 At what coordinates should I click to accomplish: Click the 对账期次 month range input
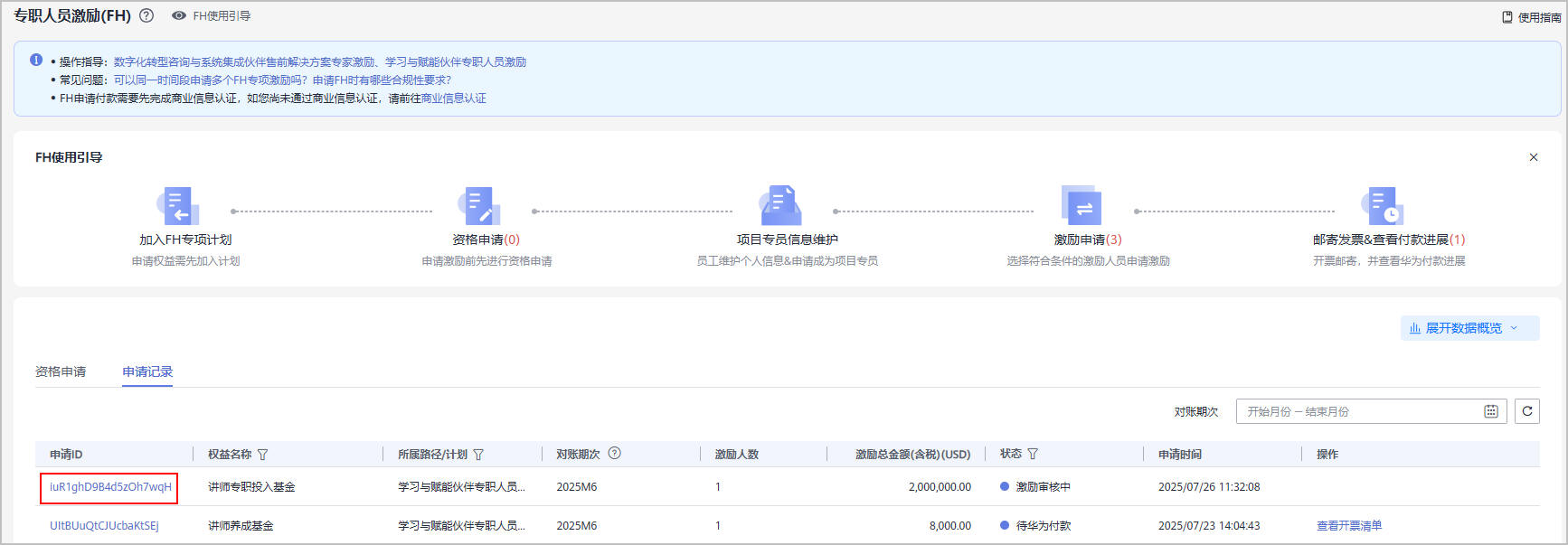pos(1361,411)
